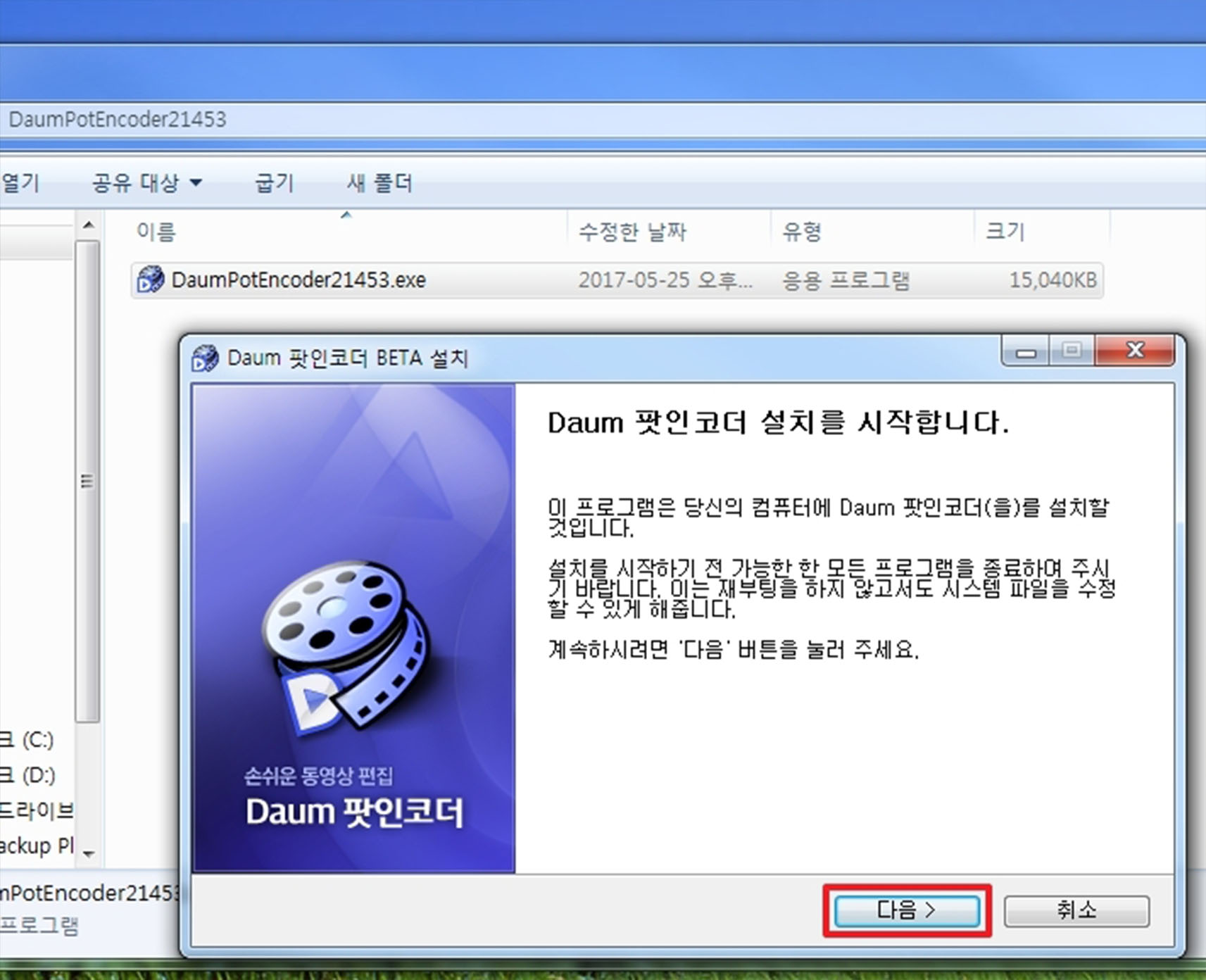This screenshot has width=1206, height=980.
Task: Click the navigation pane scrollbar thumb
Action: pyautogui.click(x=87, y=482)
